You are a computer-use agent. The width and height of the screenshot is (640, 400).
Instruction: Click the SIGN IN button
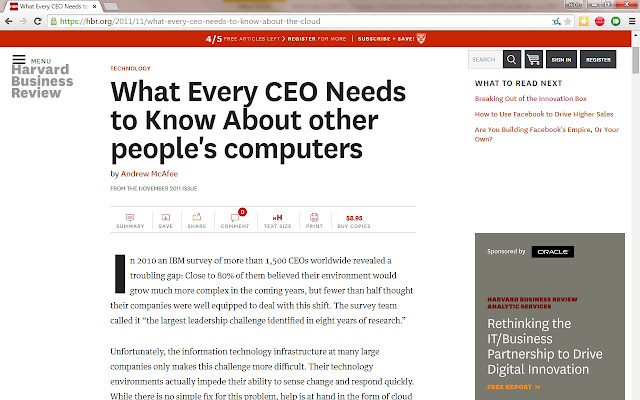(562, 60)
